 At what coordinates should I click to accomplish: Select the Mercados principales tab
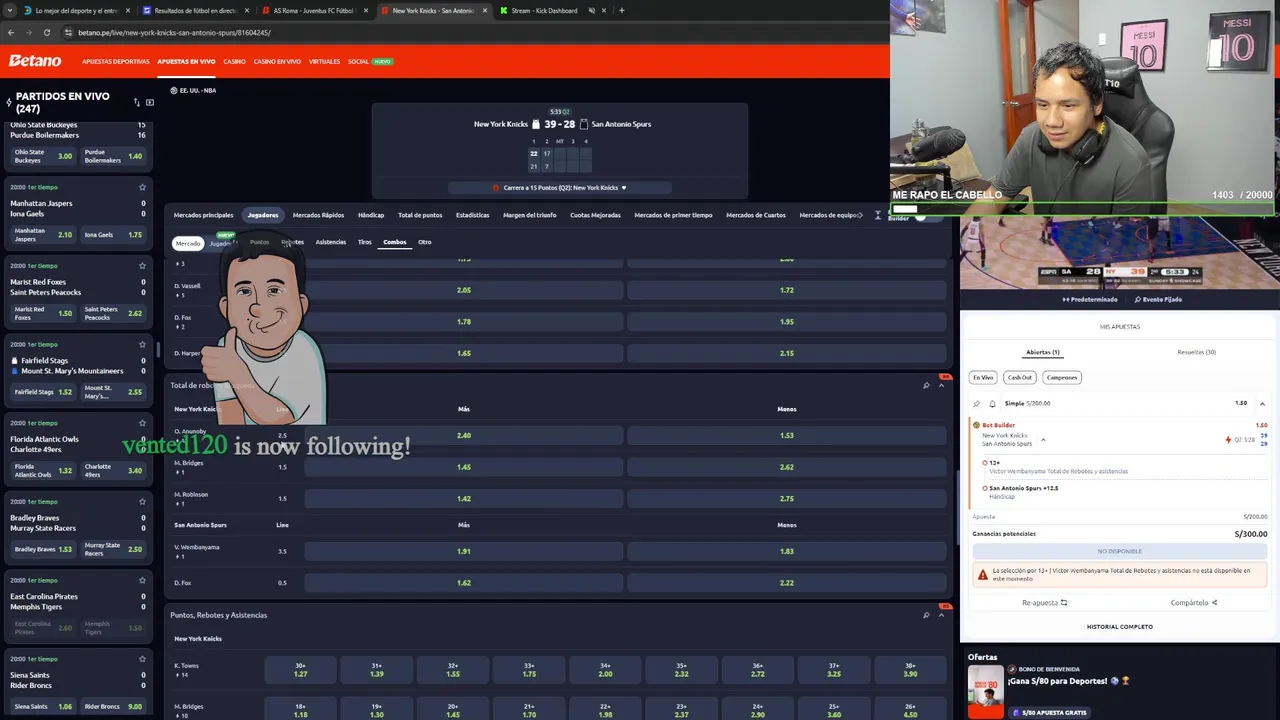click(x=203, y=215)
